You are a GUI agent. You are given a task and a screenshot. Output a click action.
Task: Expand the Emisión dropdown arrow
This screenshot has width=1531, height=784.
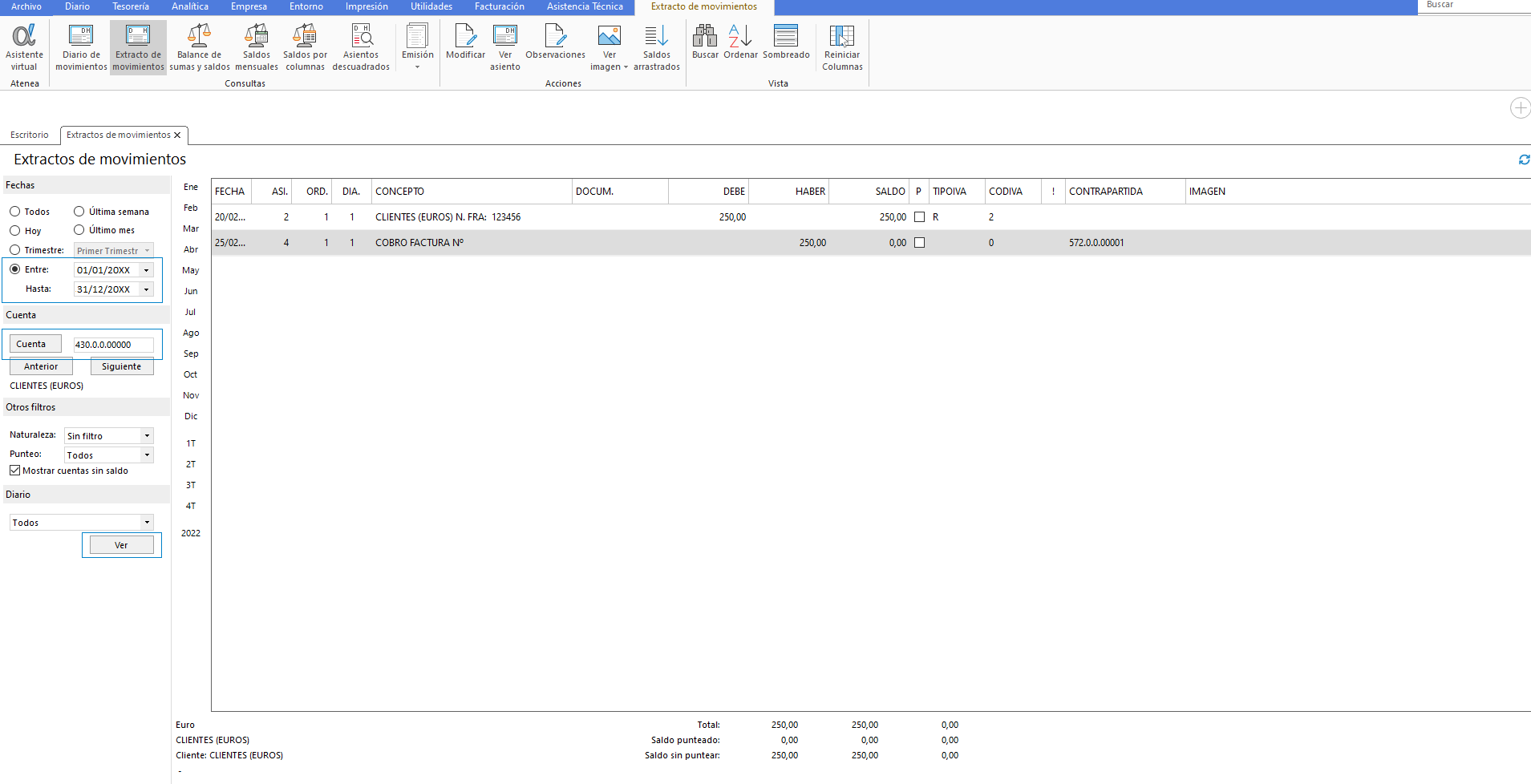click(417, 67)
